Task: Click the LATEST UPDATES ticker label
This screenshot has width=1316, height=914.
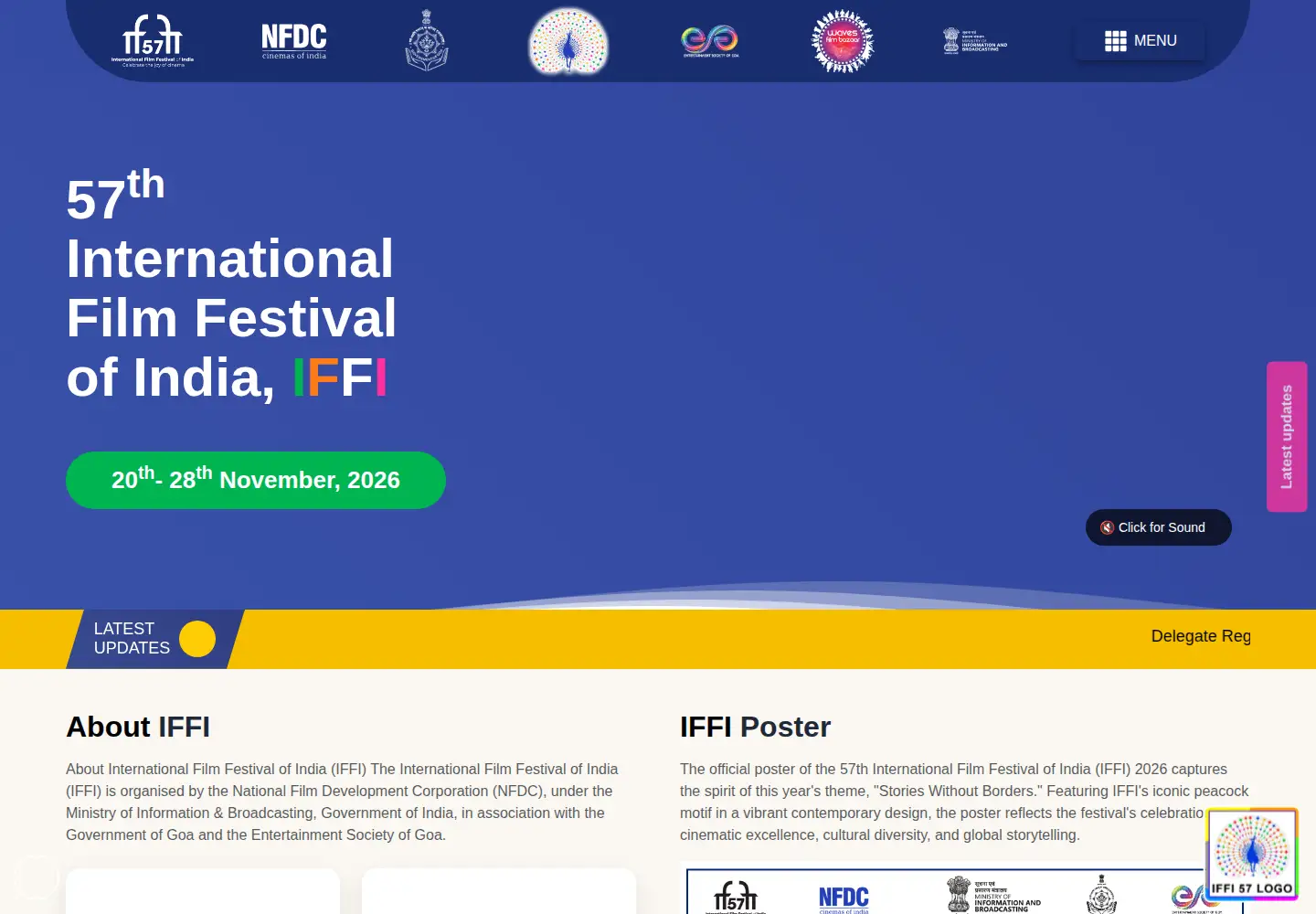Action: pyautogui.click(x=132, y=639)
